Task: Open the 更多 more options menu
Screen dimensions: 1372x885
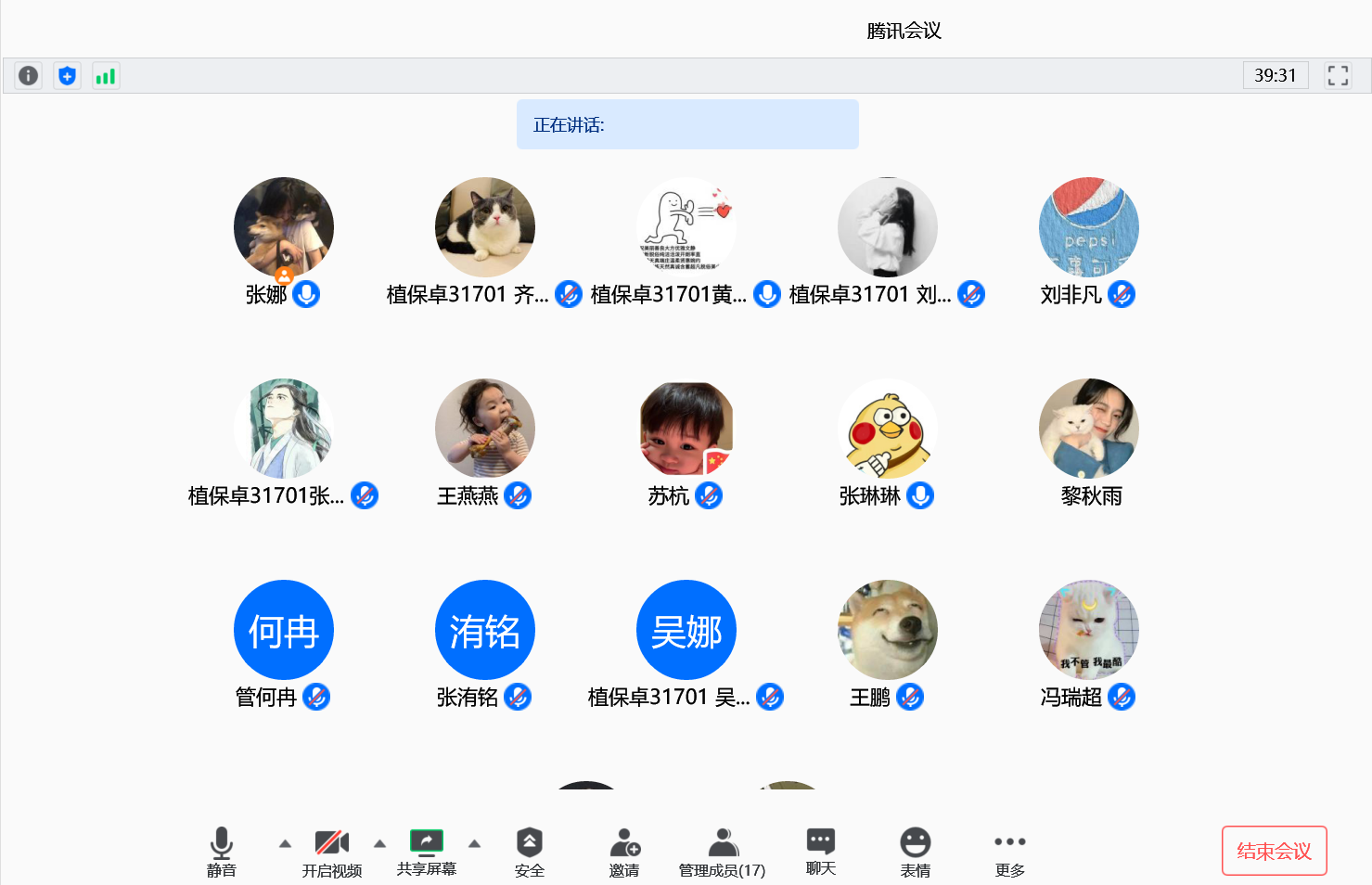Action: tap(1009, 852)
